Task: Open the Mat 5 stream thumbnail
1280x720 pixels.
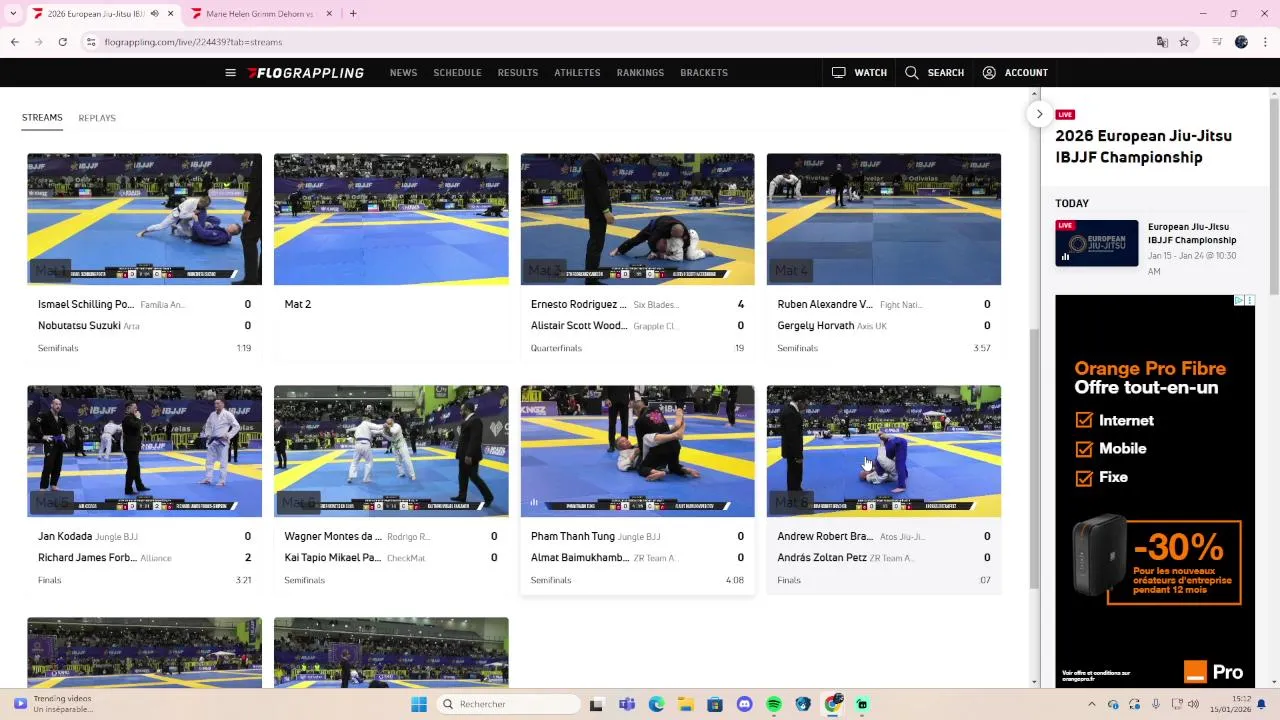Action: pyautogui.click(x=144, y=451)
